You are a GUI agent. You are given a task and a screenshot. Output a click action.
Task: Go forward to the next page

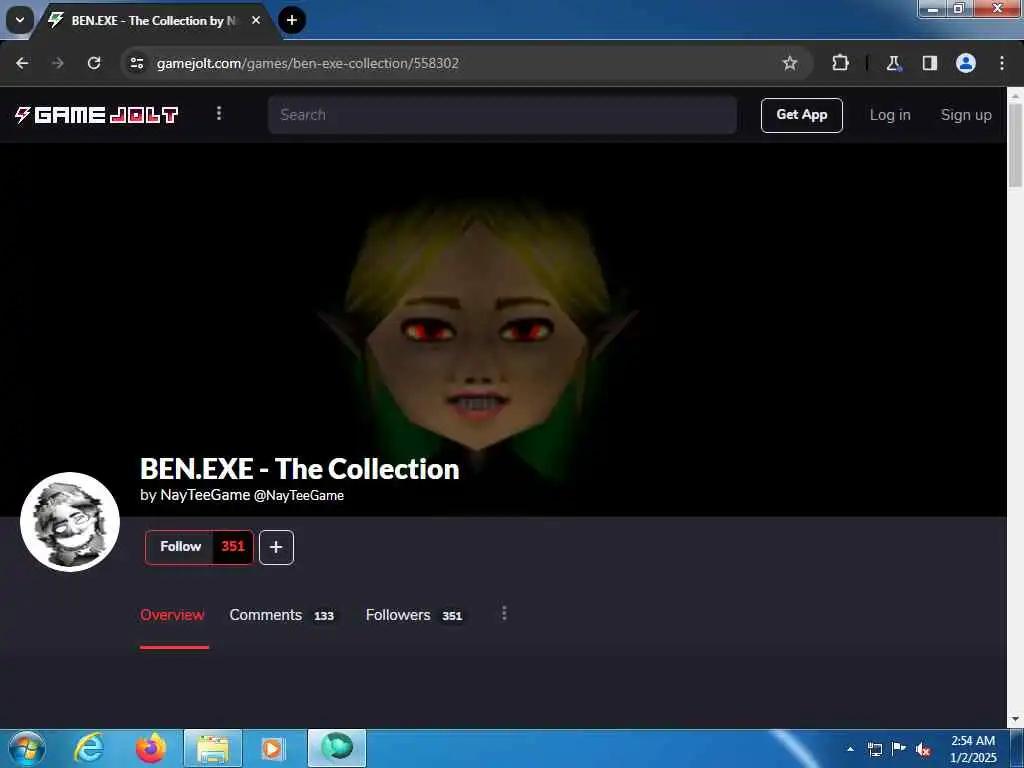coord(58,63)
